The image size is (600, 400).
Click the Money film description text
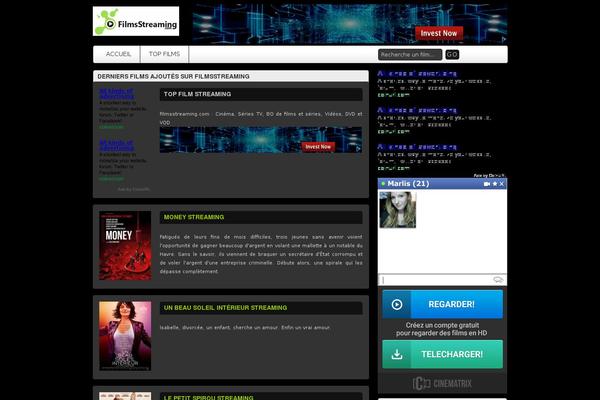(x=261, y=254)
